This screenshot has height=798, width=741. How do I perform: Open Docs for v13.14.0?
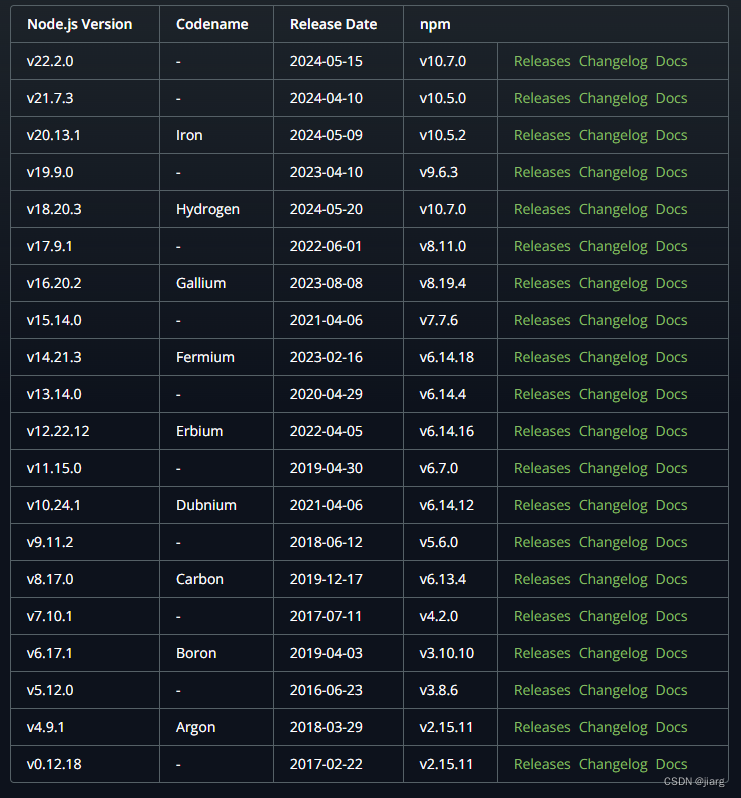click(x=671, y=394)
